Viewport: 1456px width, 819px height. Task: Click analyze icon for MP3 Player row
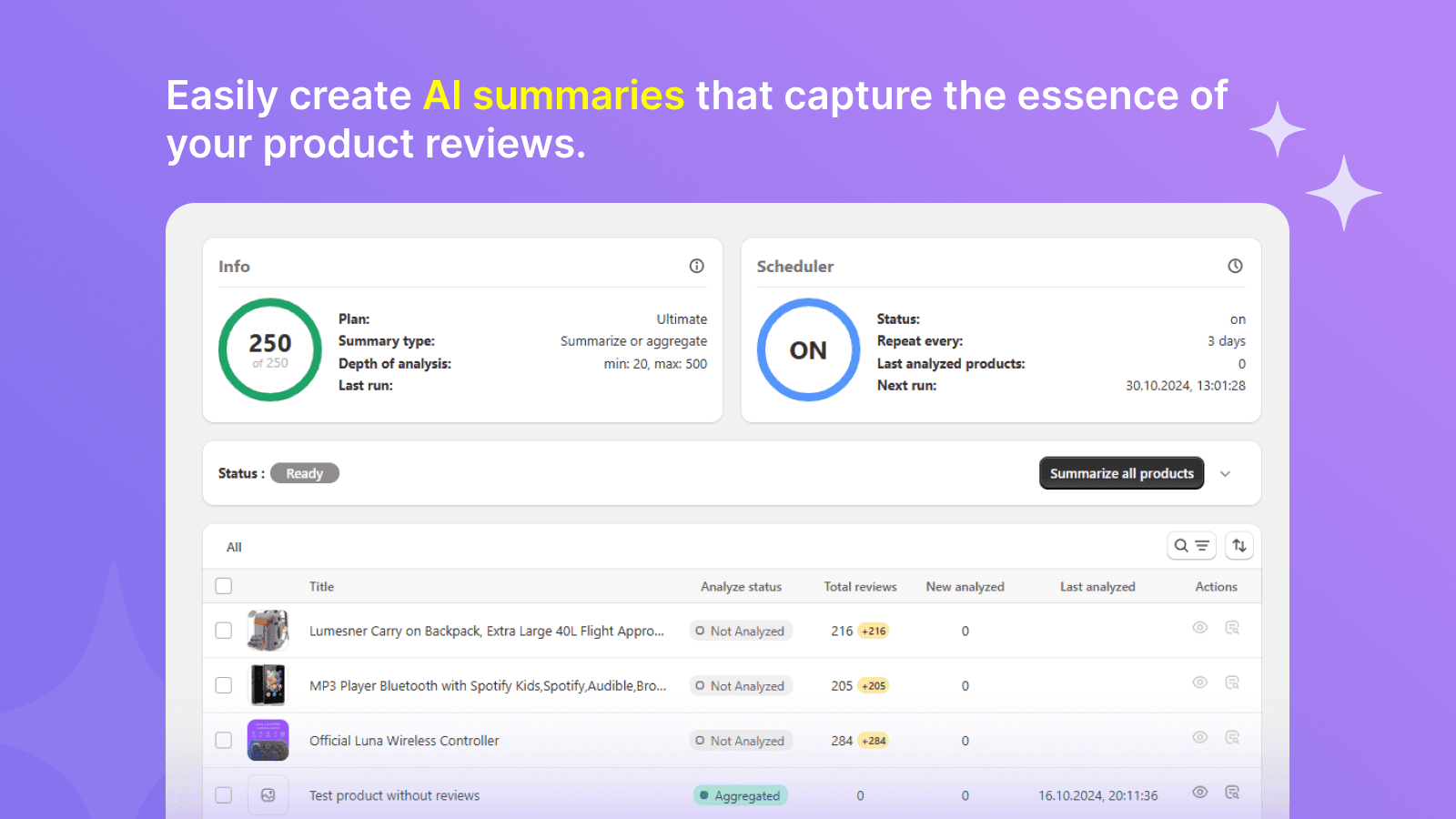[1232, 682]
